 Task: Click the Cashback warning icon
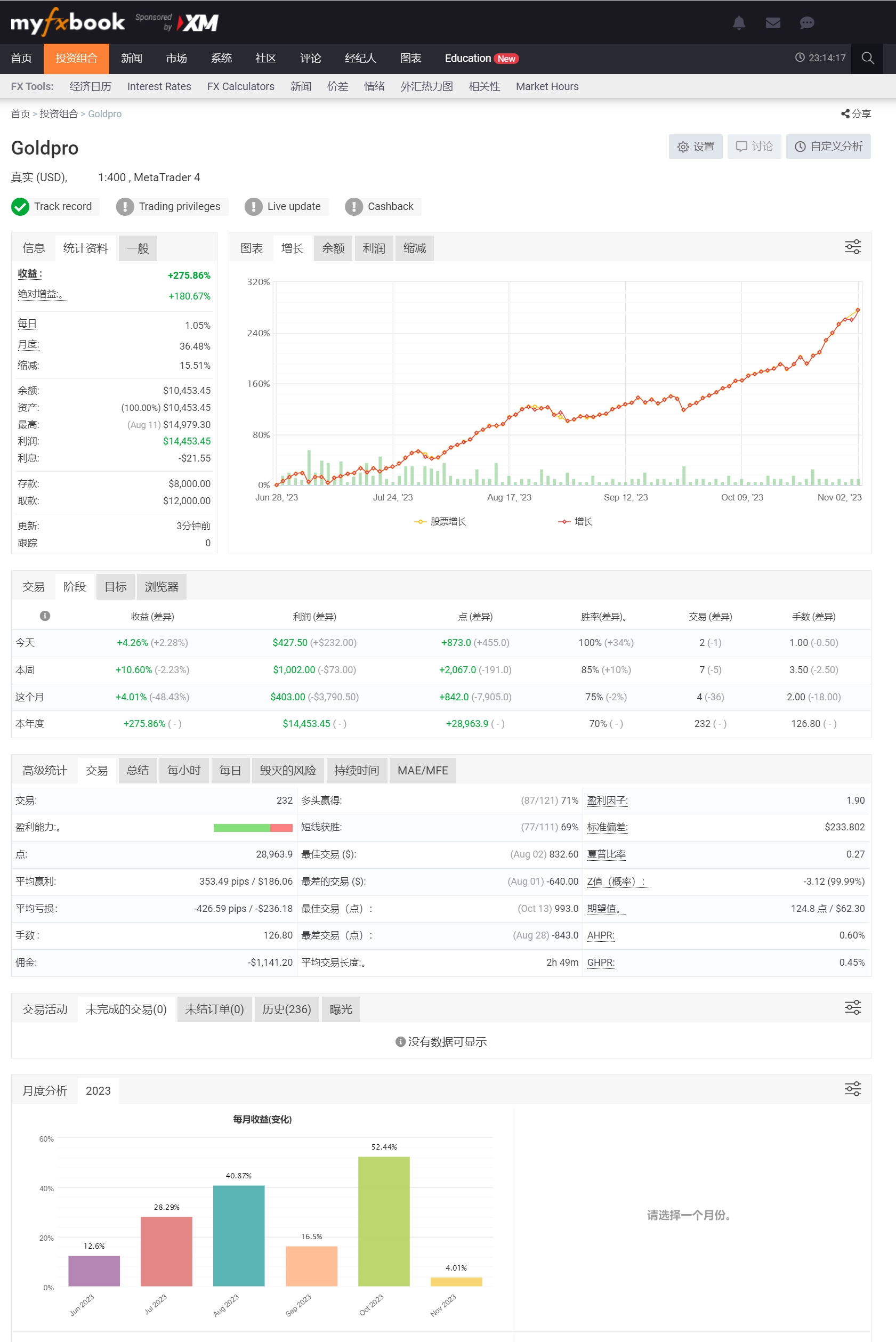coord(354,206)
